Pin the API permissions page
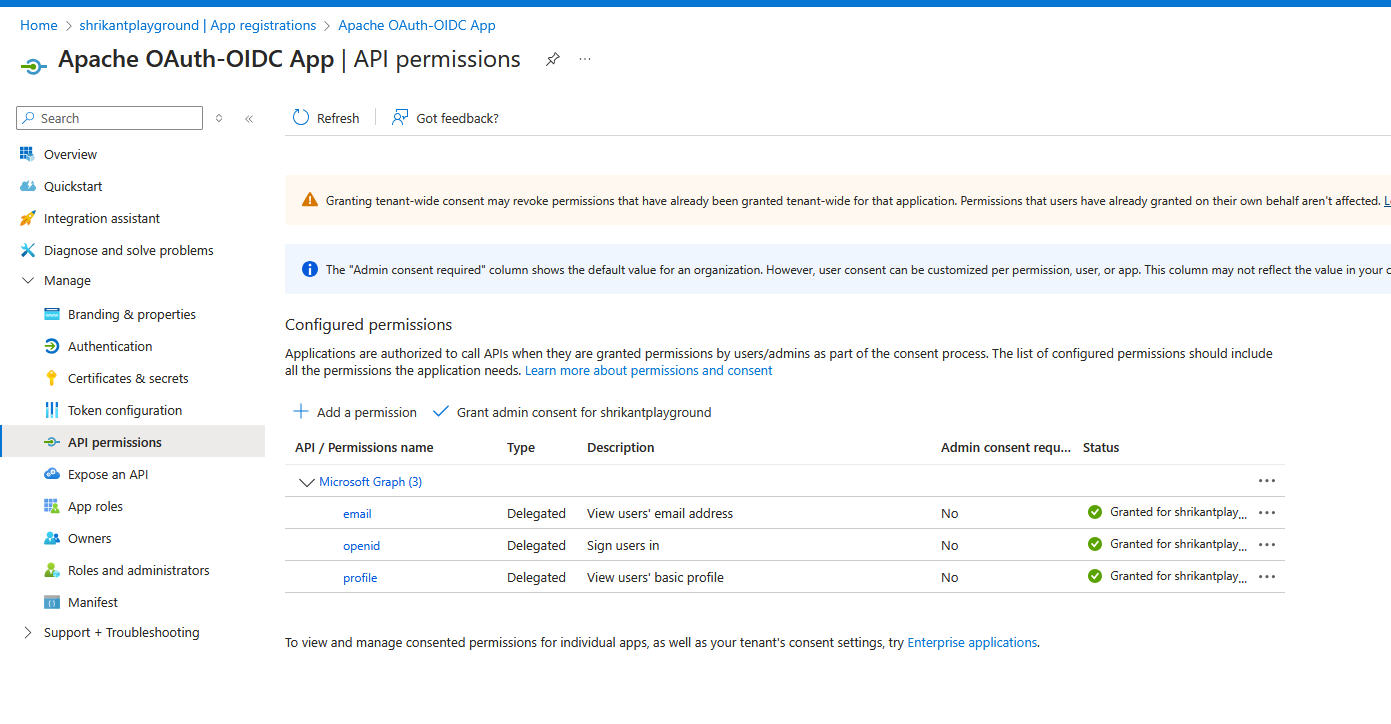Viewport: 1391px width, 724px height. pyautogui.click(x=552, y=60)
